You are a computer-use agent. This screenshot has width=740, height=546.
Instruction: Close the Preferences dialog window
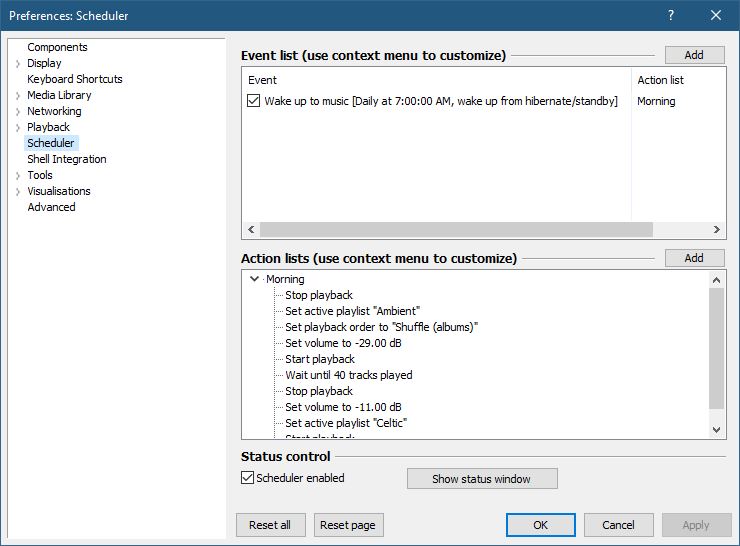(715, 15)
